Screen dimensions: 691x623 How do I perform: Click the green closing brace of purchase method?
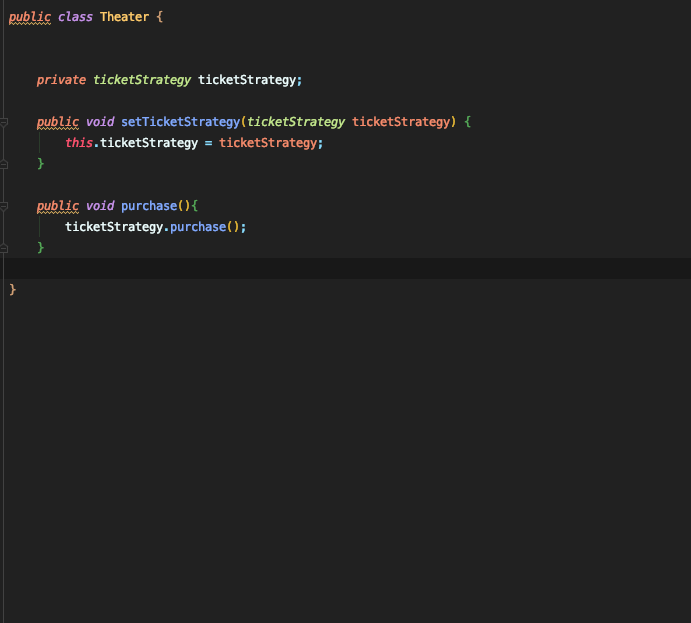pyautogui.click(x=41, y=248)
